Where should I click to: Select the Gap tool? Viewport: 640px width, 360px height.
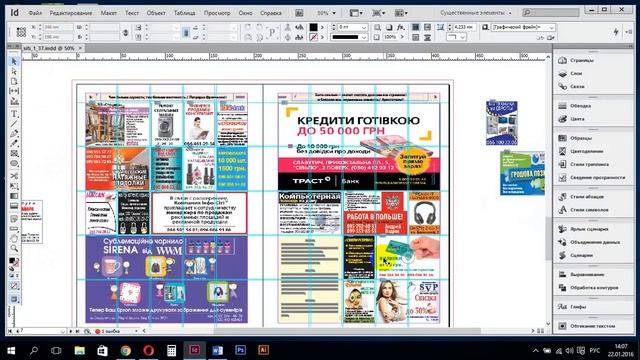[14, 91]
